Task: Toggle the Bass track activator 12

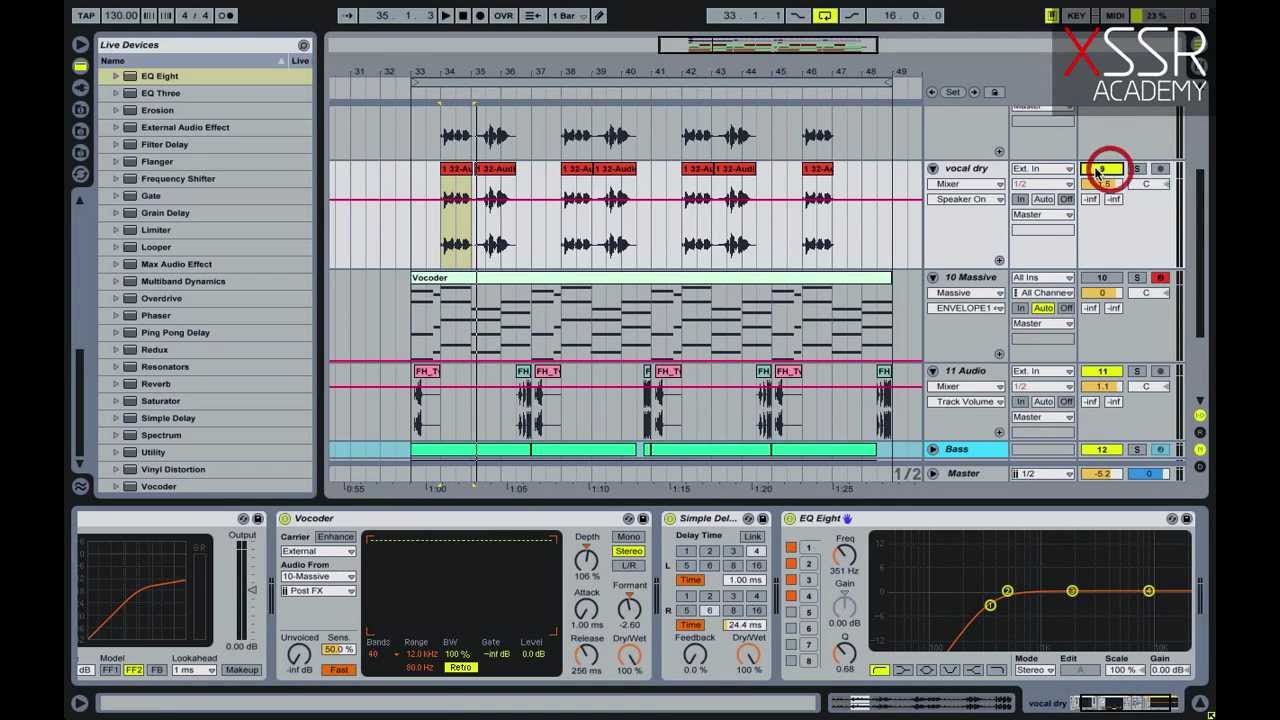Action: tap(1102, 450)
